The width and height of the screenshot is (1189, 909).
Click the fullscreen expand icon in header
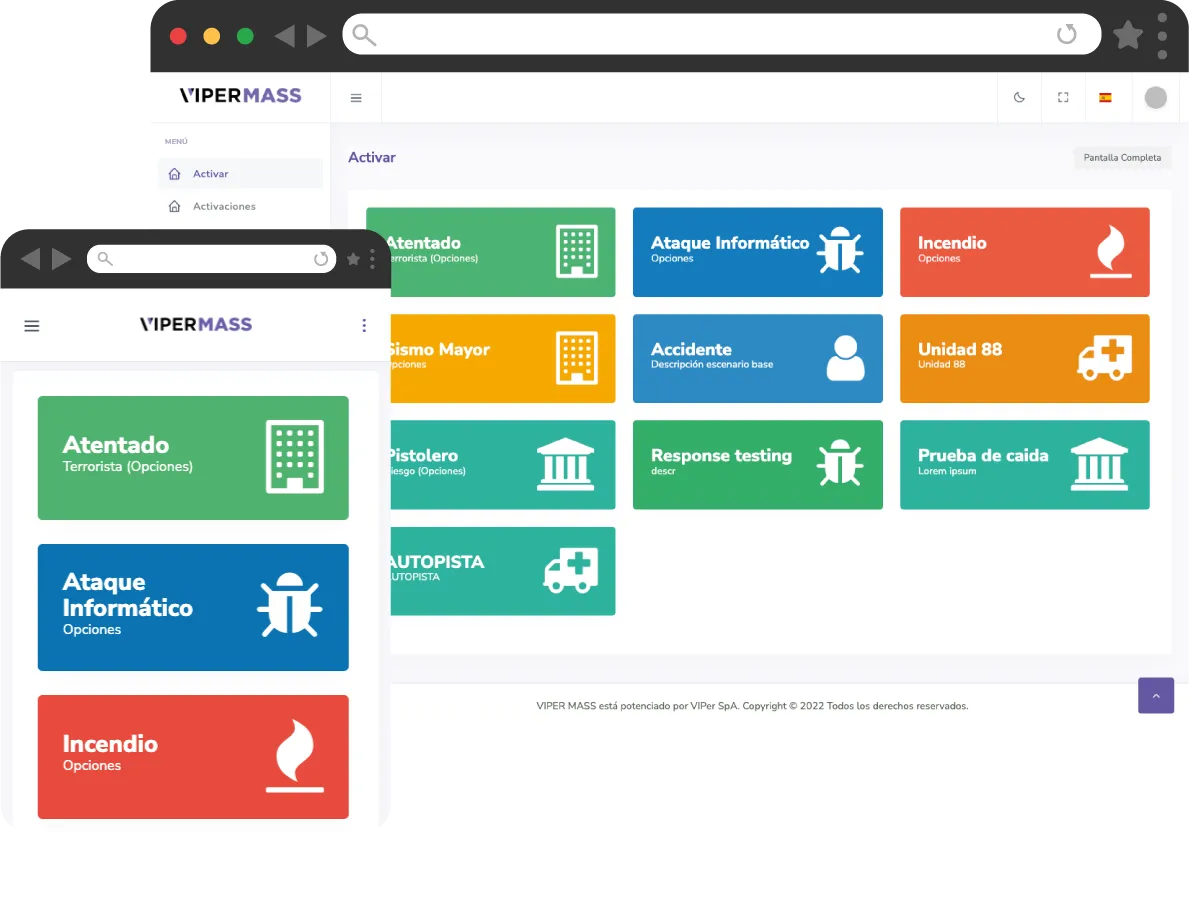coord(1063,98)
